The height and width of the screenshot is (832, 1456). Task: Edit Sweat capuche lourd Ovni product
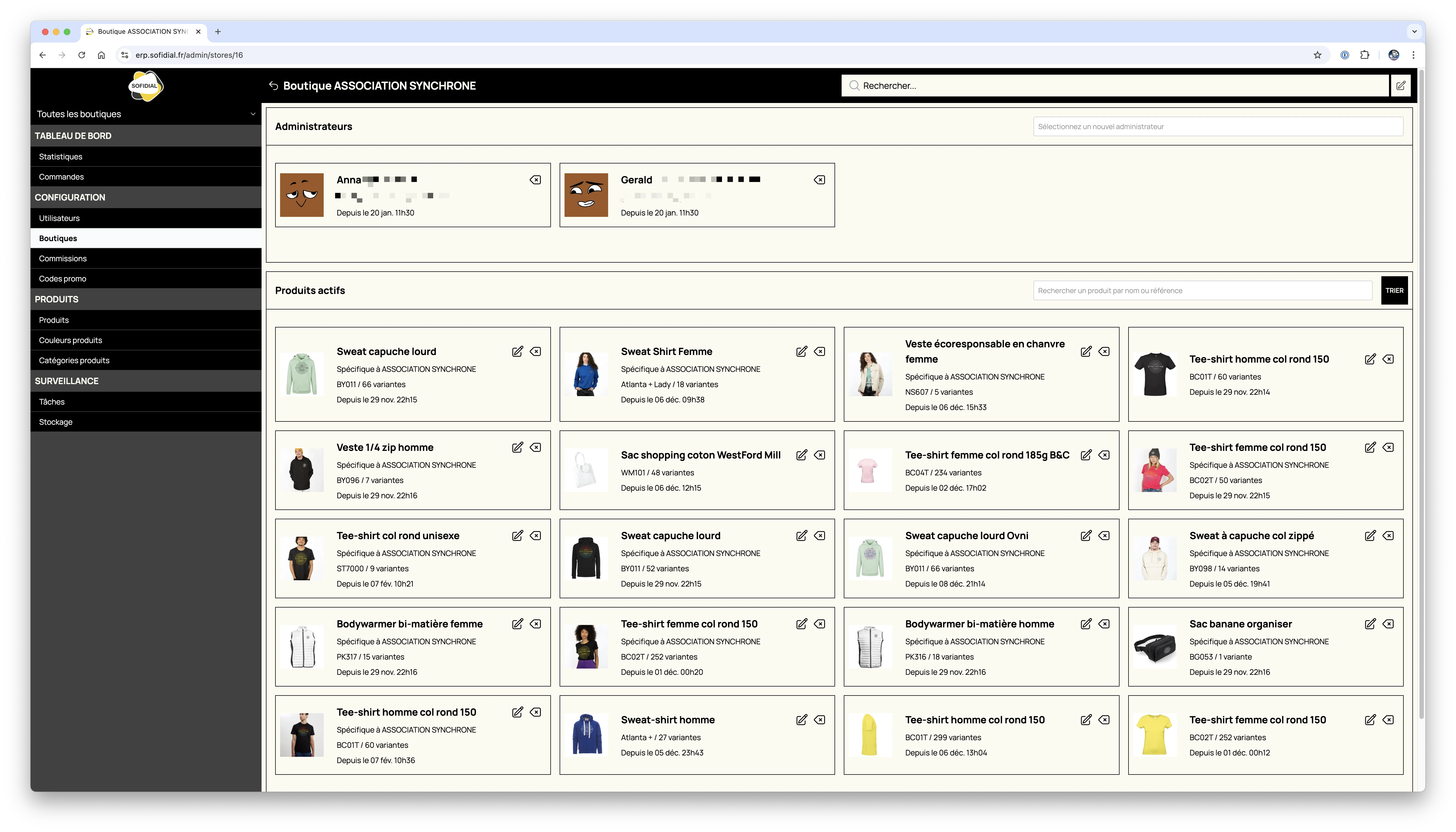click(1086, 535)
